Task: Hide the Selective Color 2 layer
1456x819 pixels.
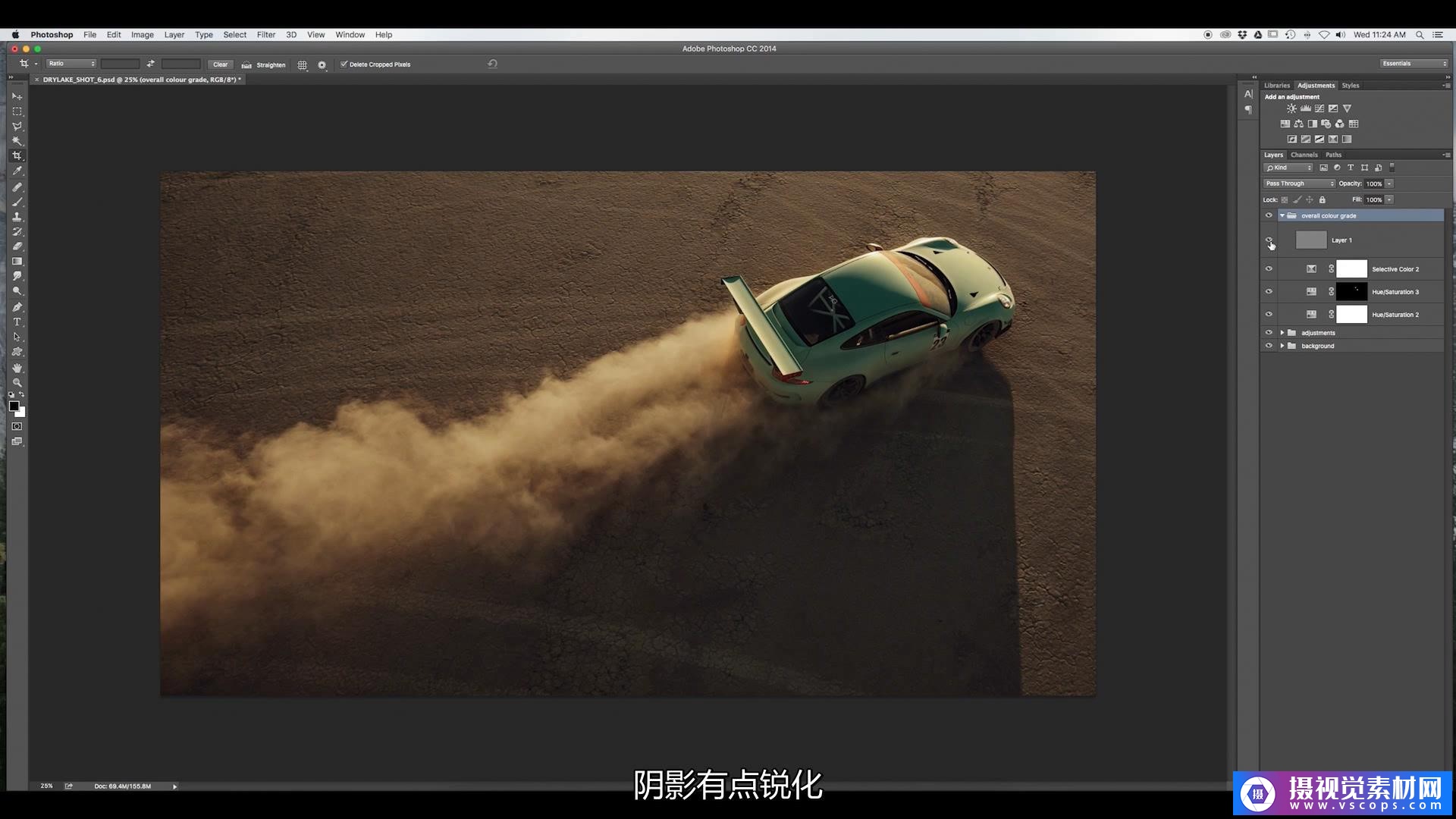Action: point(1269,268)
